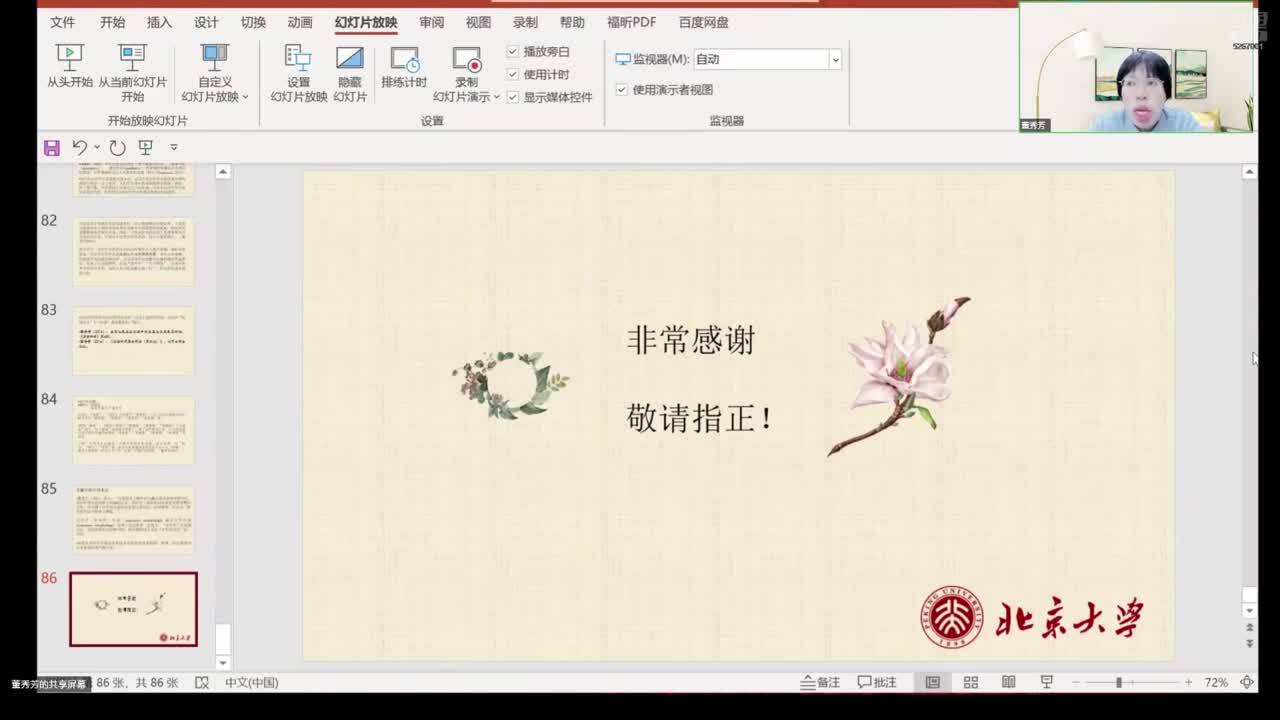The width and height of the screenshot is (1280, 720).
Task: Click 批注 comments button in status bar
Action: (877, 682)
